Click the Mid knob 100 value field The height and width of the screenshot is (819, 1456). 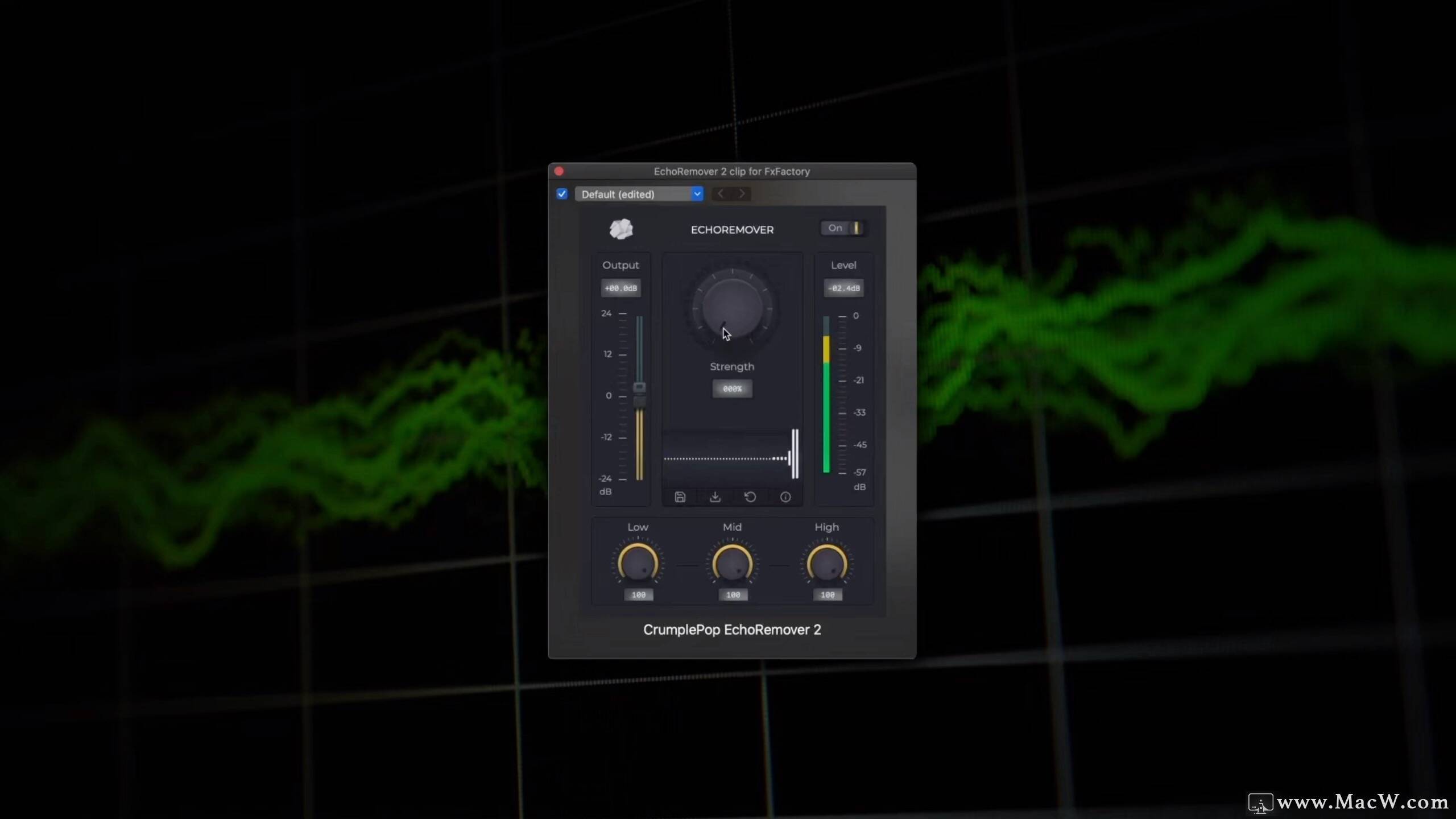point(733,595)
